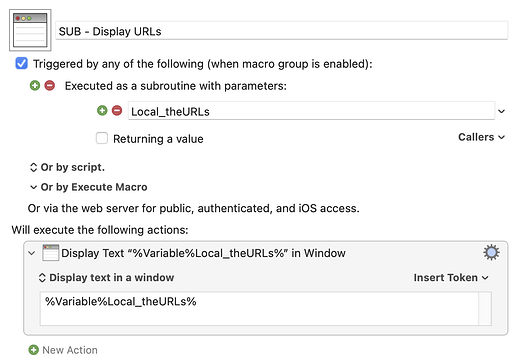Click the 'Or via the web server' text line
This screenshot has width=517, height=364.
click(194, 208)
